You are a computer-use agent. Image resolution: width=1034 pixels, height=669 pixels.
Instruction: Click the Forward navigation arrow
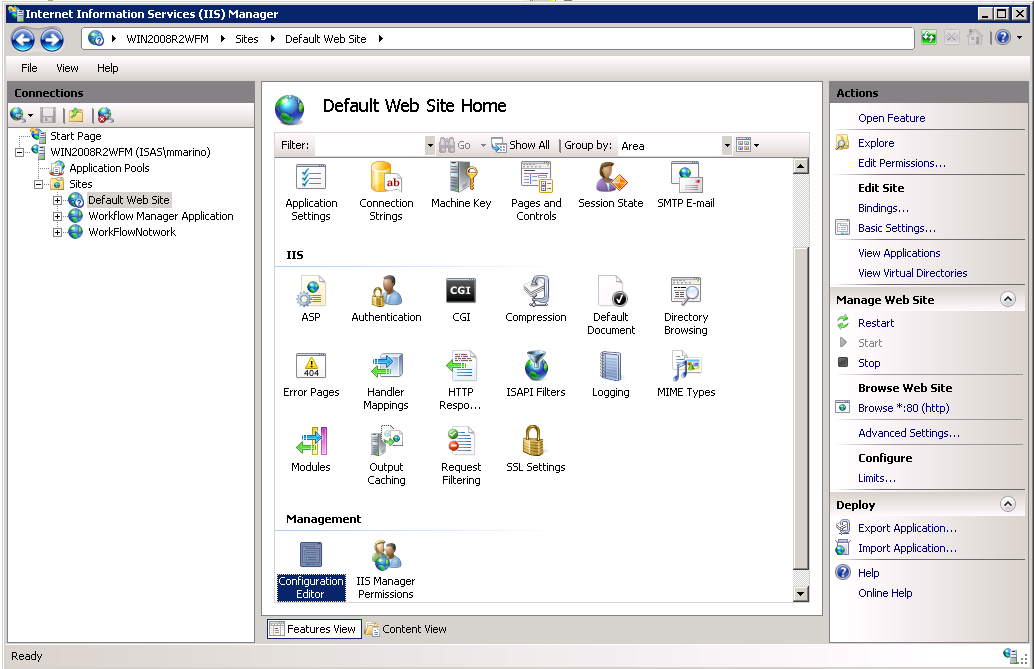[51, 40]
